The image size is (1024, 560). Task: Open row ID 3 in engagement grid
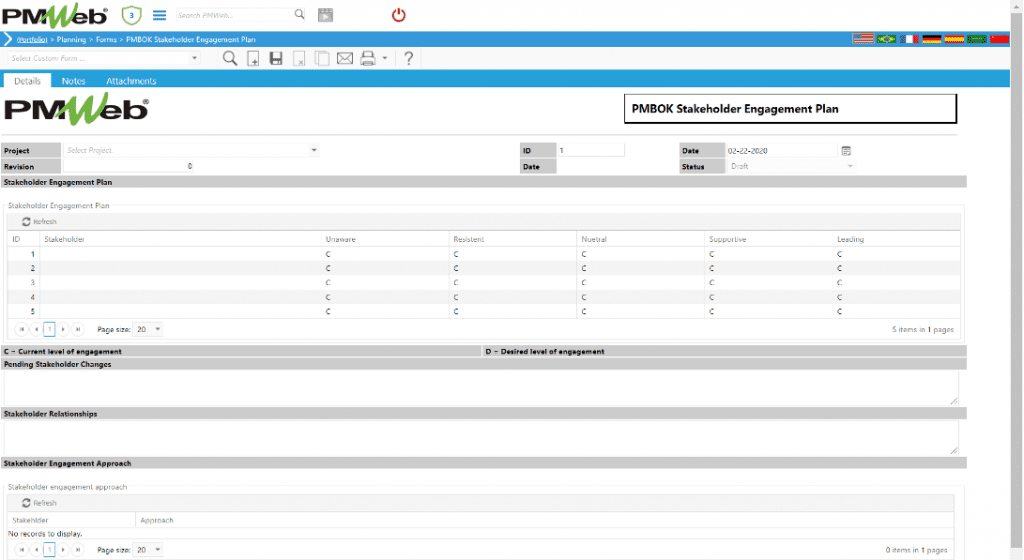pyautogui.click(x=32, y=283)
